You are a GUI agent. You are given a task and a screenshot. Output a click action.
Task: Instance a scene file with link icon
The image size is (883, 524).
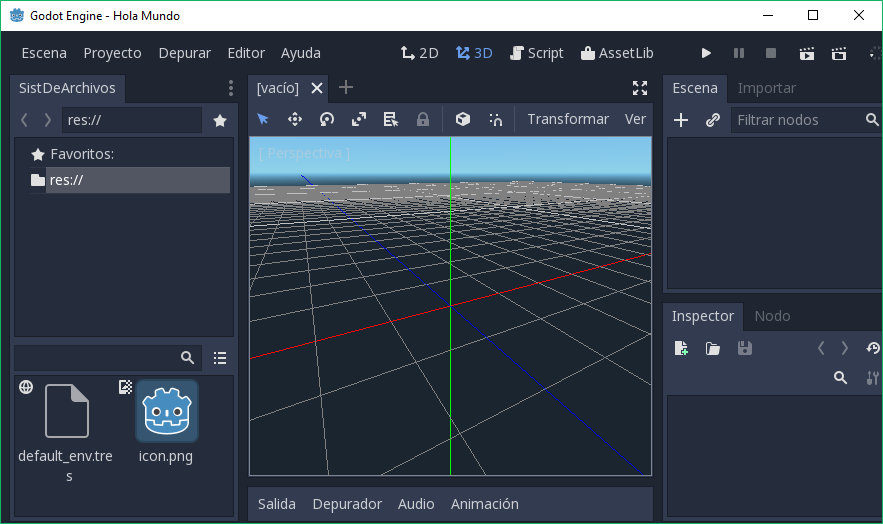[713, 120]
